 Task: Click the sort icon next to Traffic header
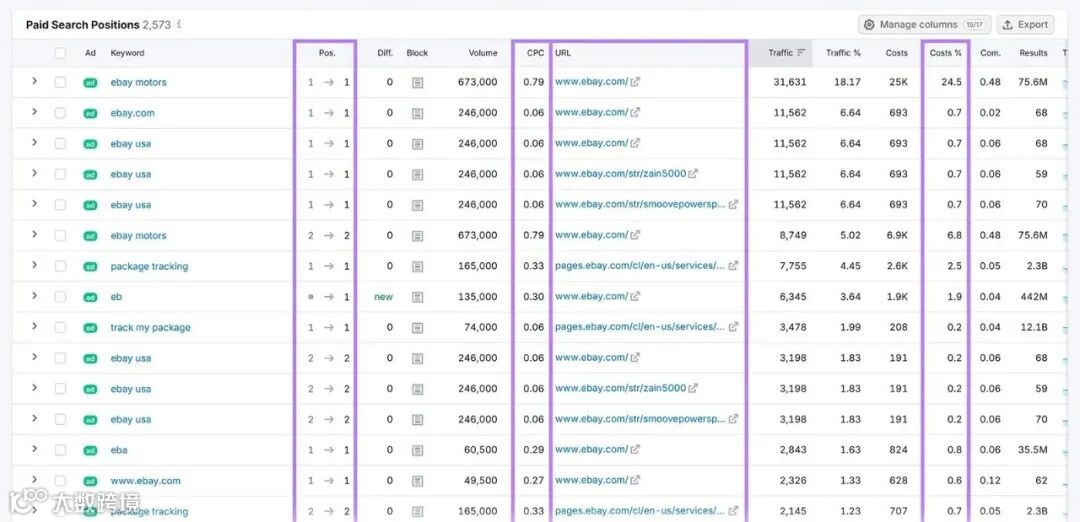(x=801, y=52)
